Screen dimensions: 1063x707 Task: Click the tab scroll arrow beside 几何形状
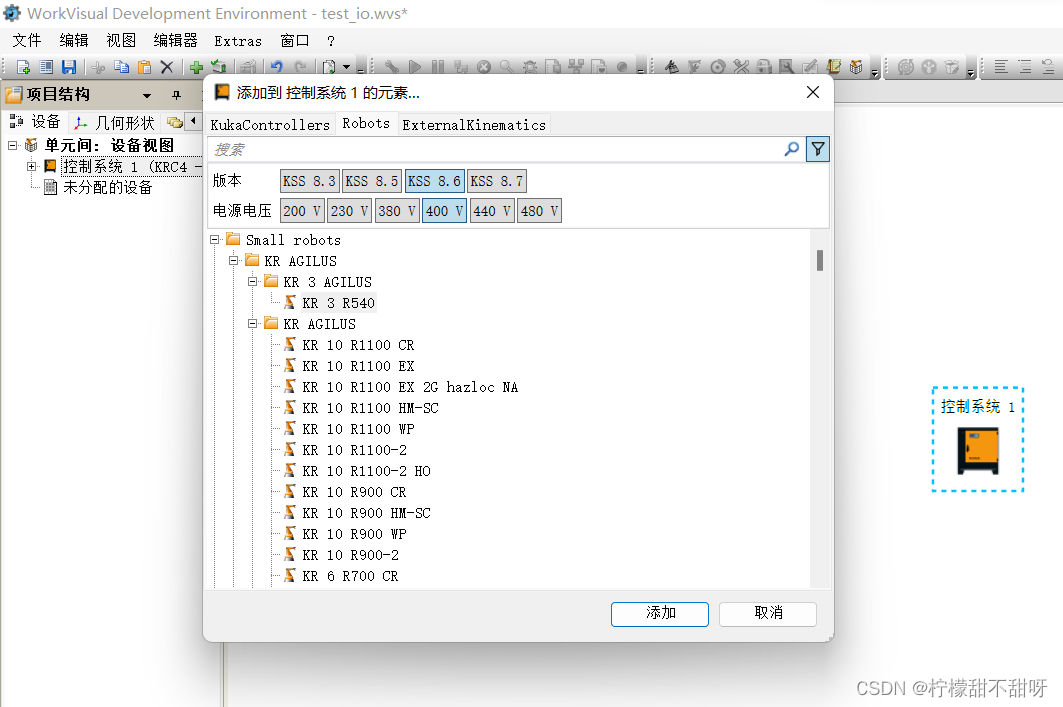(x=193, y=121)
